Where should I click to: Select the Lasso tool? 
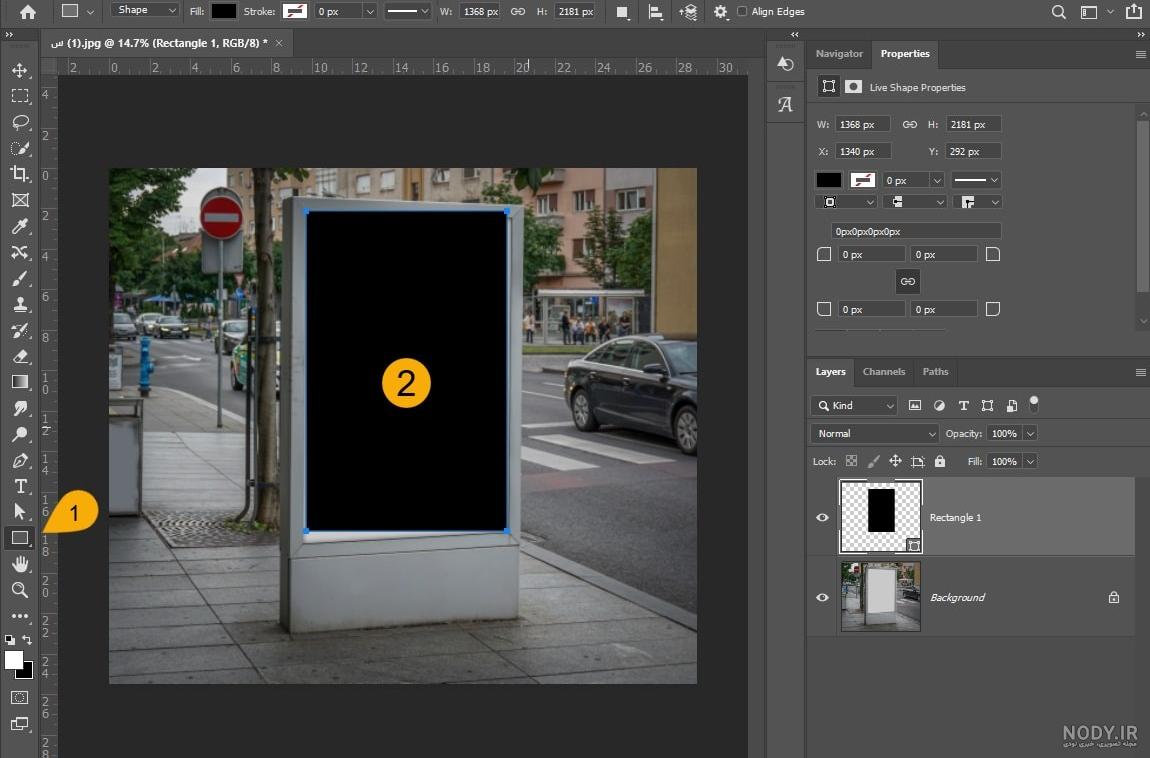click(x=20, y=122)
